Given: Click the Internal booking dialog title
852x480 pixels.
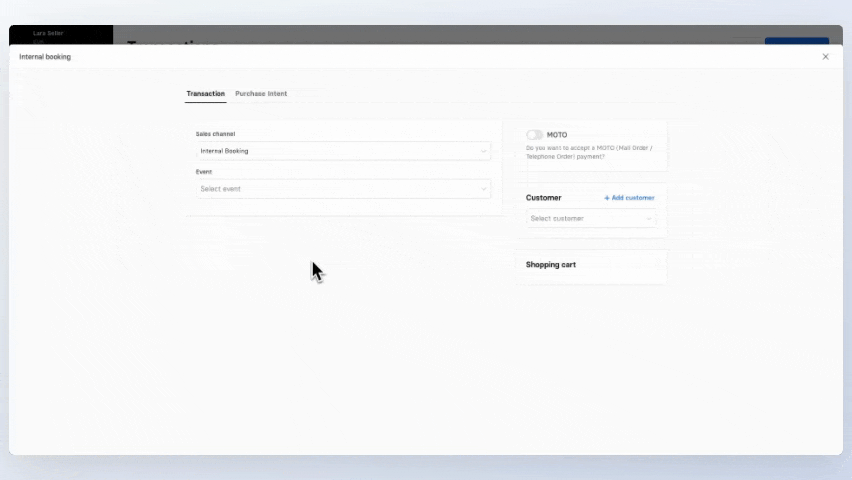Looking at the screenshot, I should [x=45, y=57].
